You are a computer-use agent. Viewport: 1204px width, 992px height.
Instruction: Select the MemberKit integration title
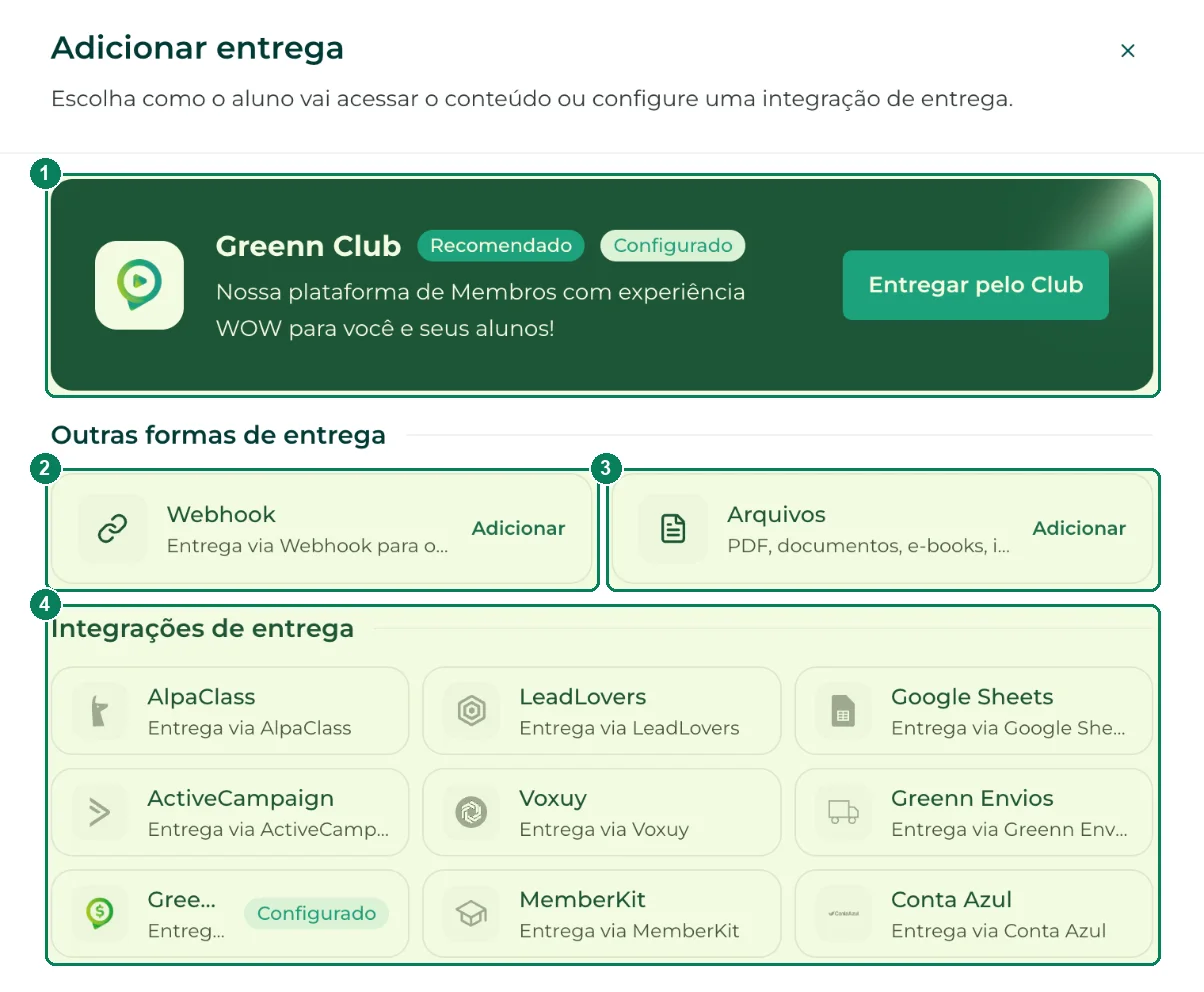tap(583, 900)
